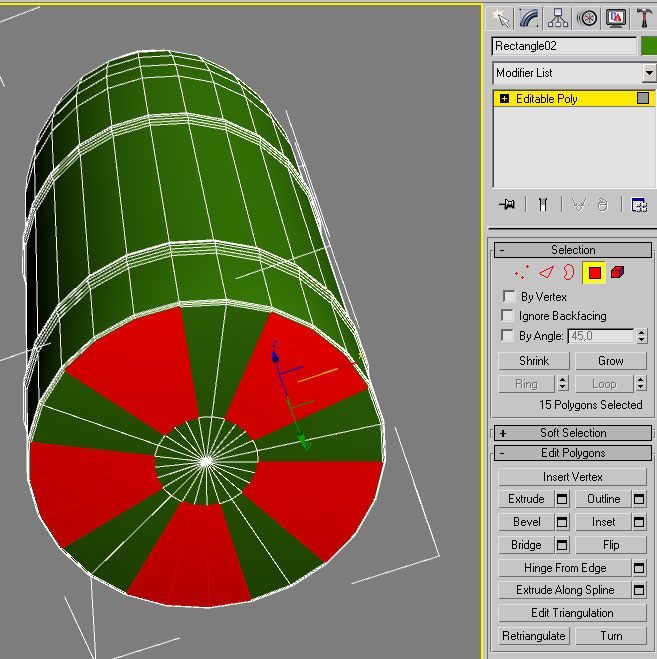This screenshot has height=659, width=657.
Task: Expand the Soft Selection rollout
Action: [573, 433]
